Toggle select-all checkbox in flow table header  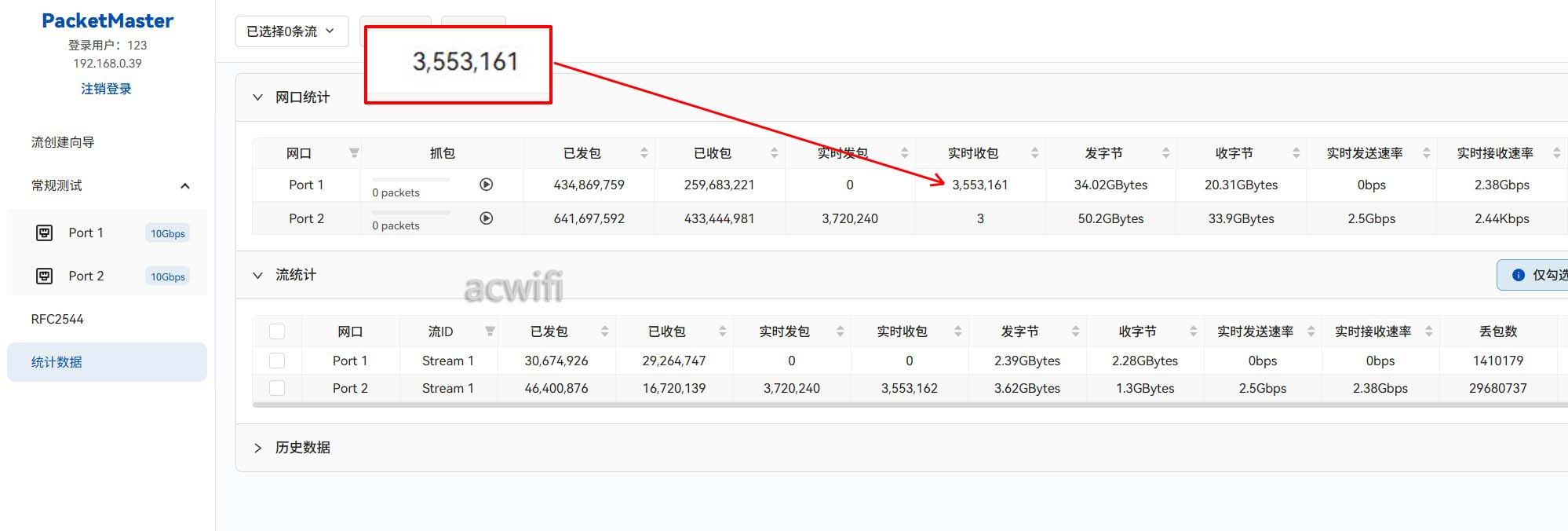point(277,331)
